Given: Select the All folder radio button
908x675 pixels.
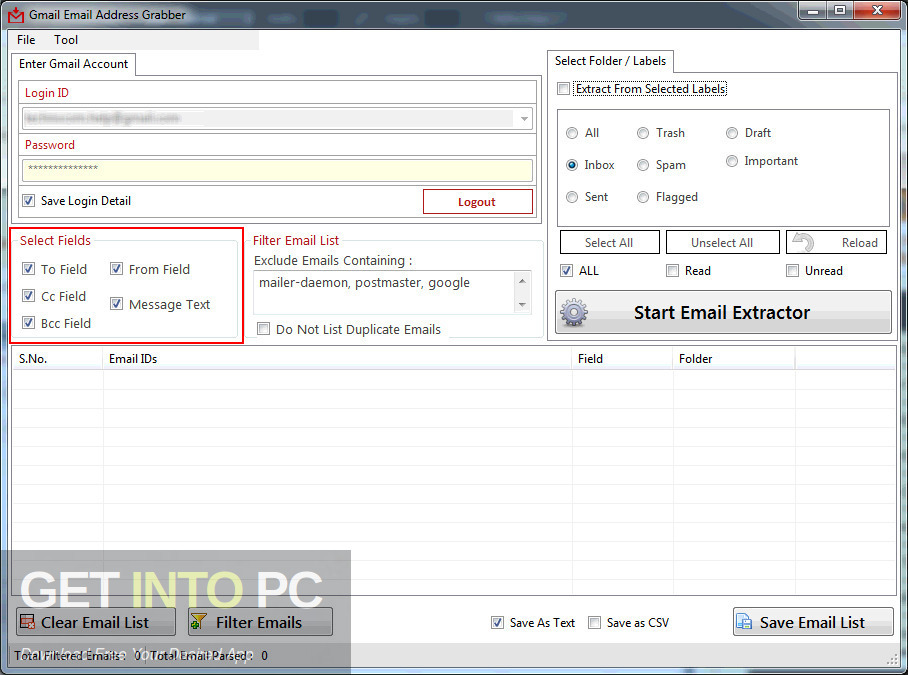Looking at the screenshot, I should tap(572, 133).
